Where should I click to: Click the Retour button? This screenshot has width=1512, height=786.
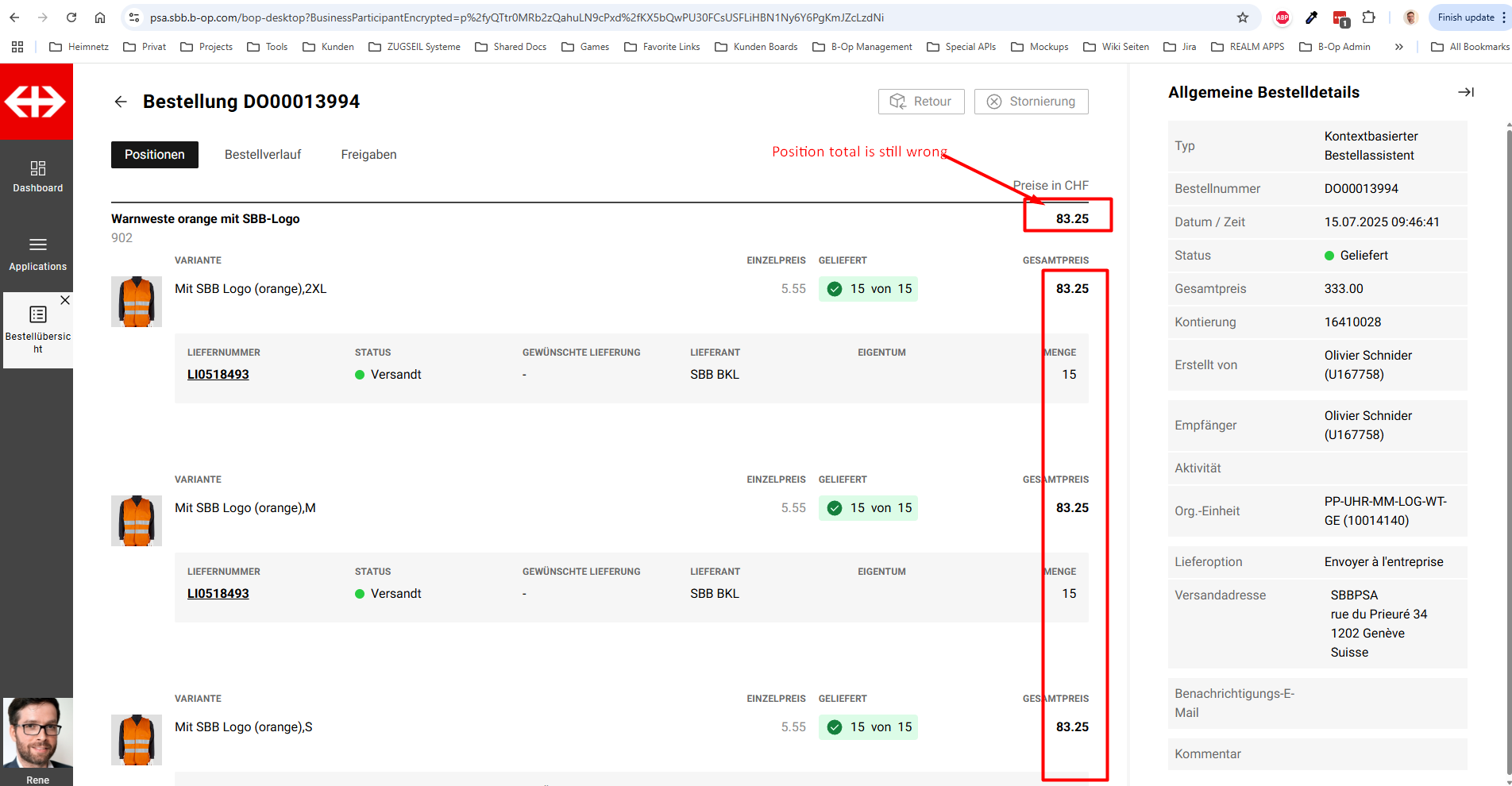(921, 102)
